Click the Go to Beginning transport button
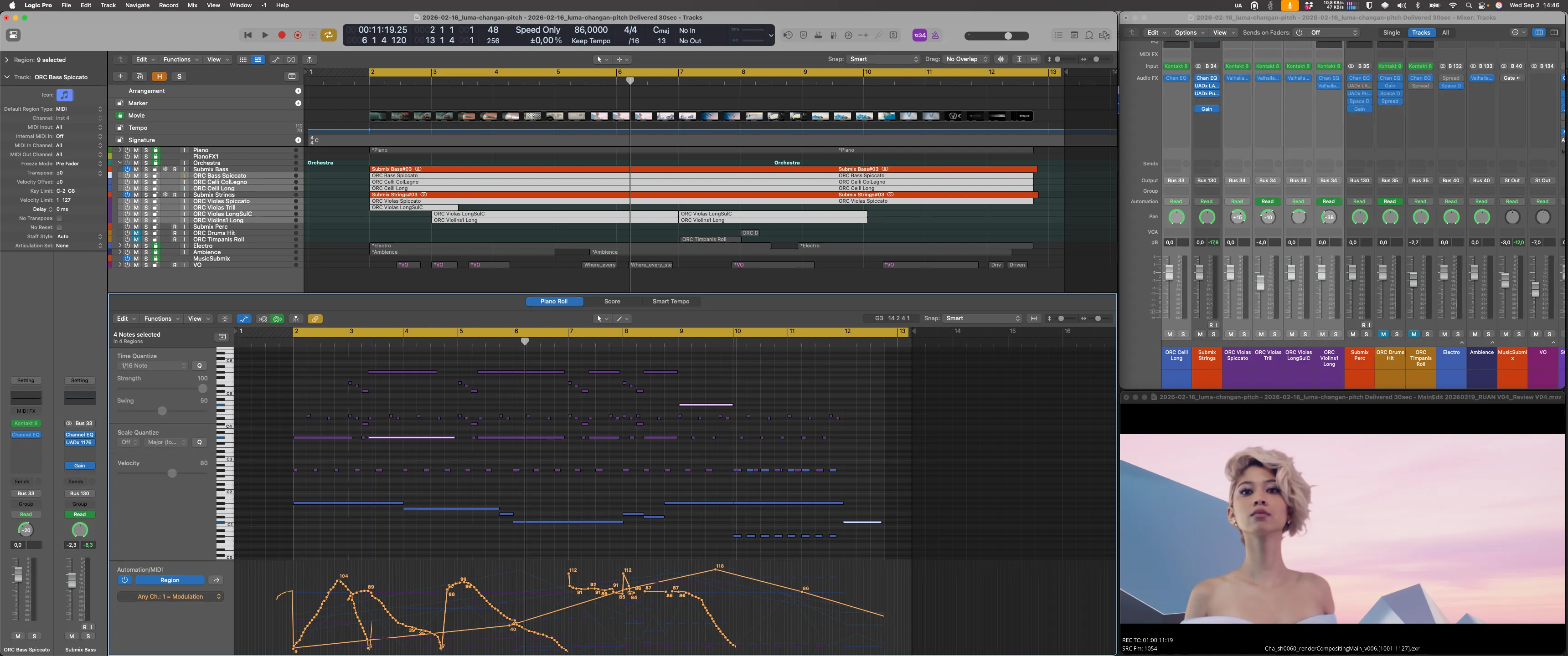Image resolution: width=1568 pixels, height=656 pixels. point(248,35)
